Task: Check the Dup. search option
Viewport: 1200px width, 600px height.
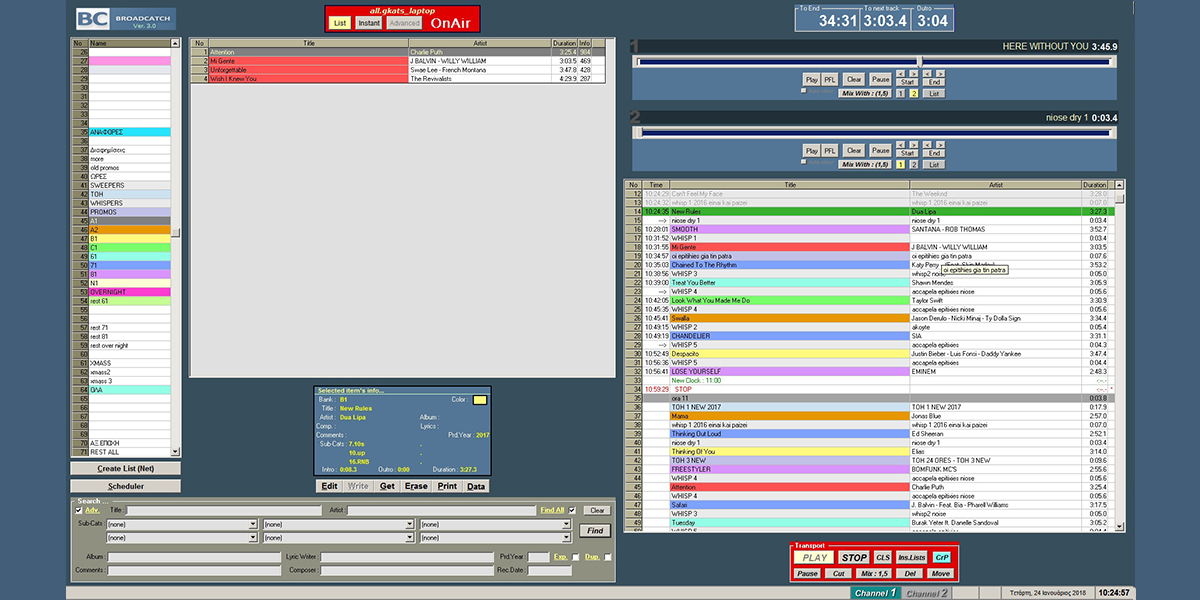Action: 607,556
